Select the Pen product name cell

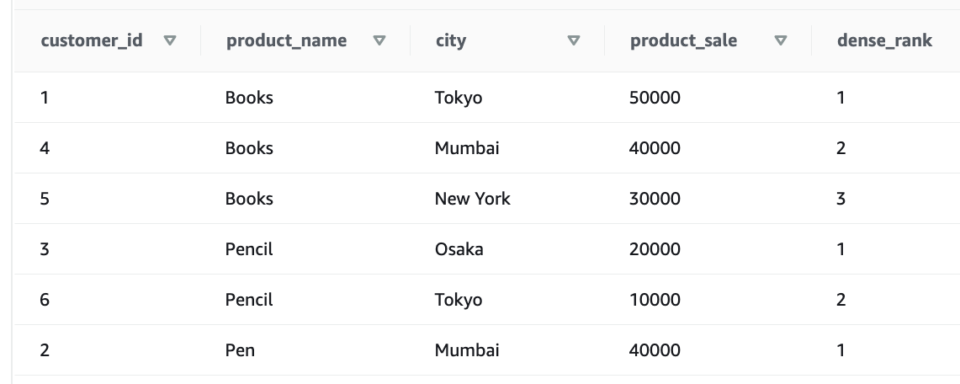pyautogui.click(x=240, y=350)
